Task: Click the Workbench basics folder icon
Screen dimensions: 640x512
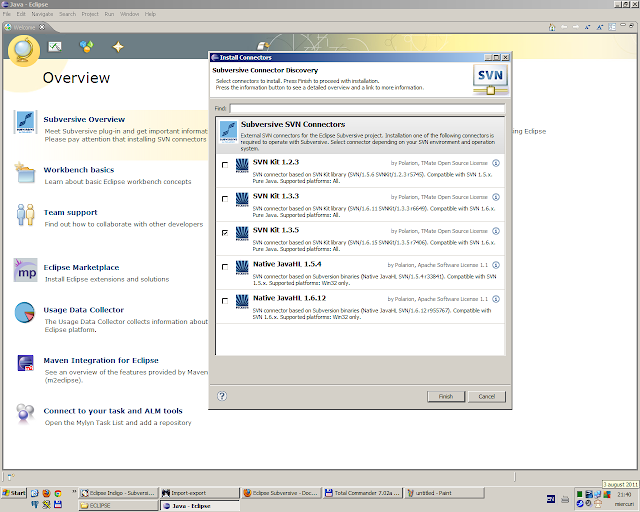Action: pyautogui.click(x=25, y=172)
